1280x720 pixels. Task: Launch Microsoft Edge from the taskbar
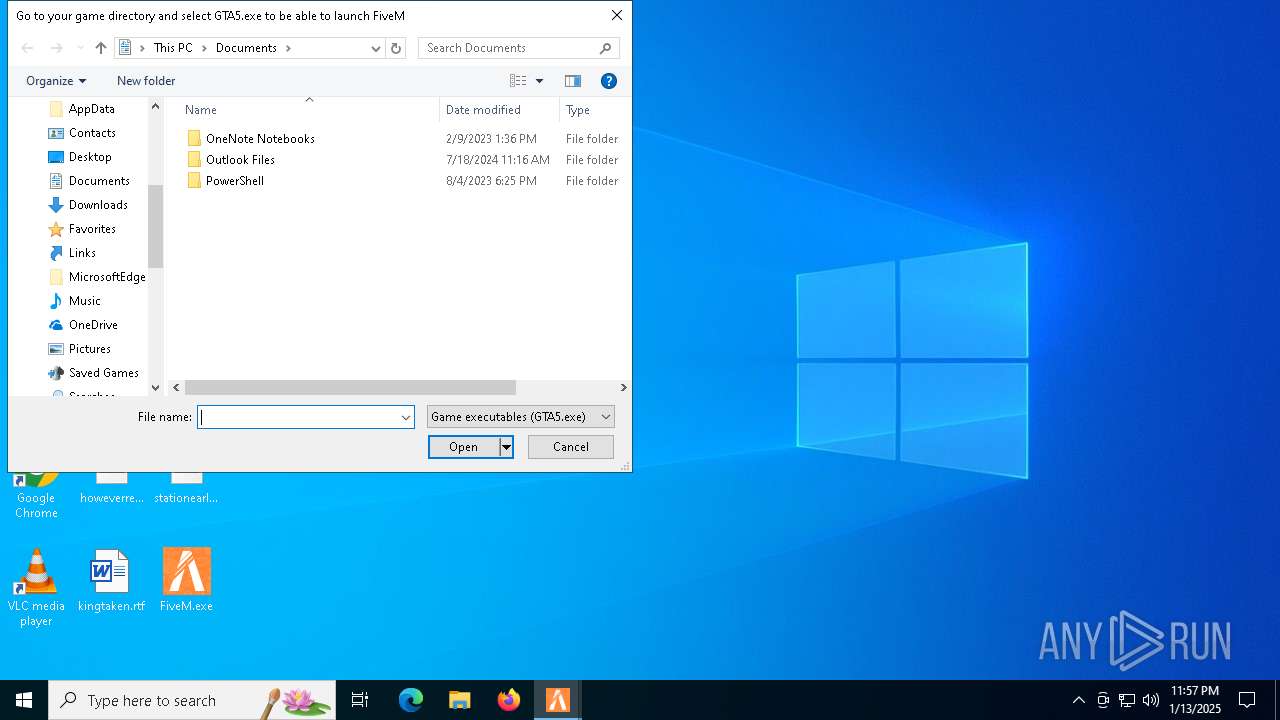coord(411,700)
